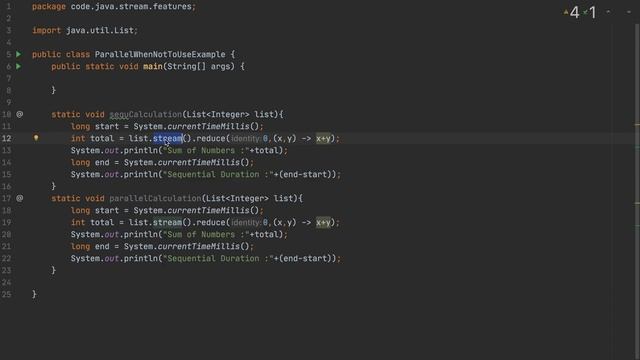The width and height of the screenshot is (640, 360).
Task: Click the @ gutter annotation icon on line 10
Action: click(19, 114)
